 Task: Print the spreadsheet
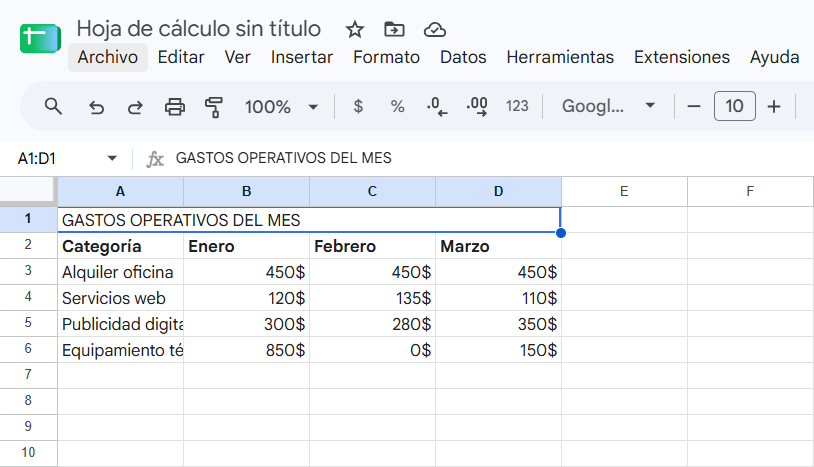coord(174,107)
